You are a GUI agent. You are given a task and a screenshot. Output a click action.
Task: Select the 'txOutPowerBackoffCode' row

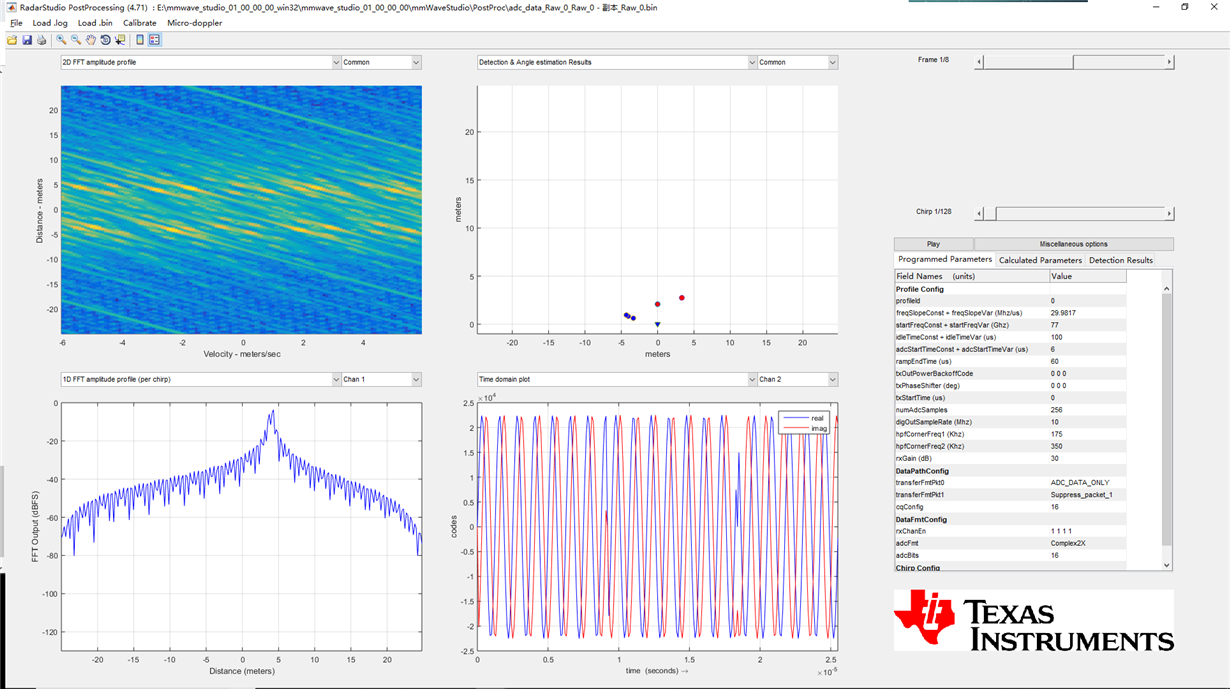[x=1010, y=373]
